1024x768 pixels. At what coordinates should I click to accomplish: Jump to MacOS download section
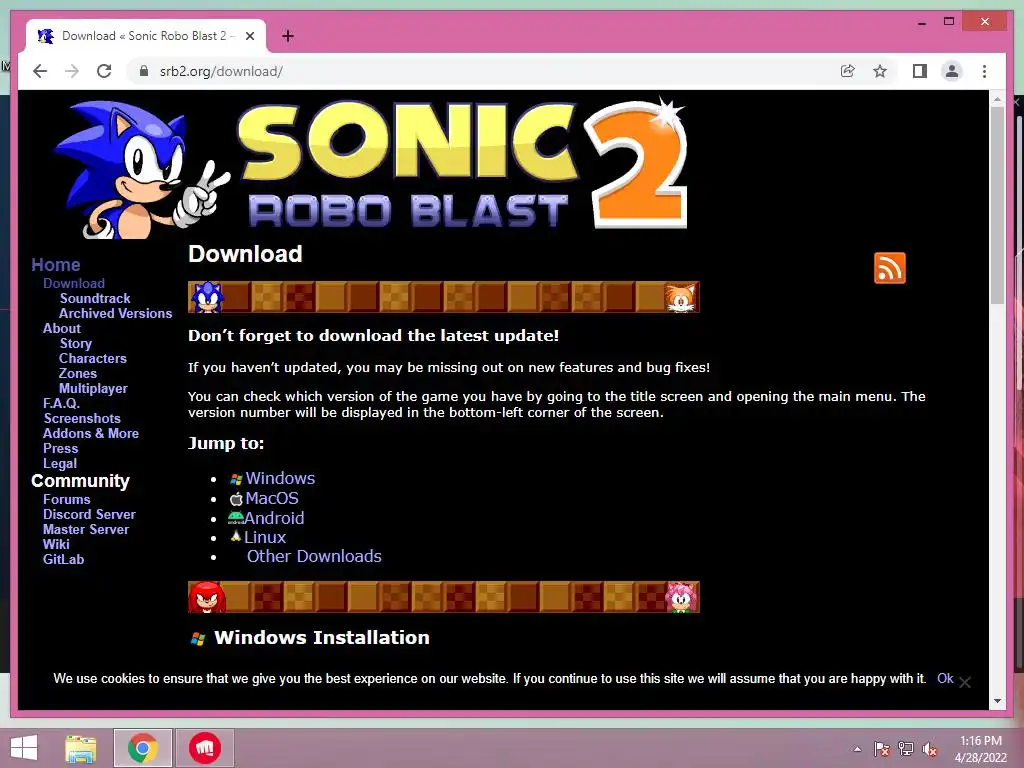[272, 498]
